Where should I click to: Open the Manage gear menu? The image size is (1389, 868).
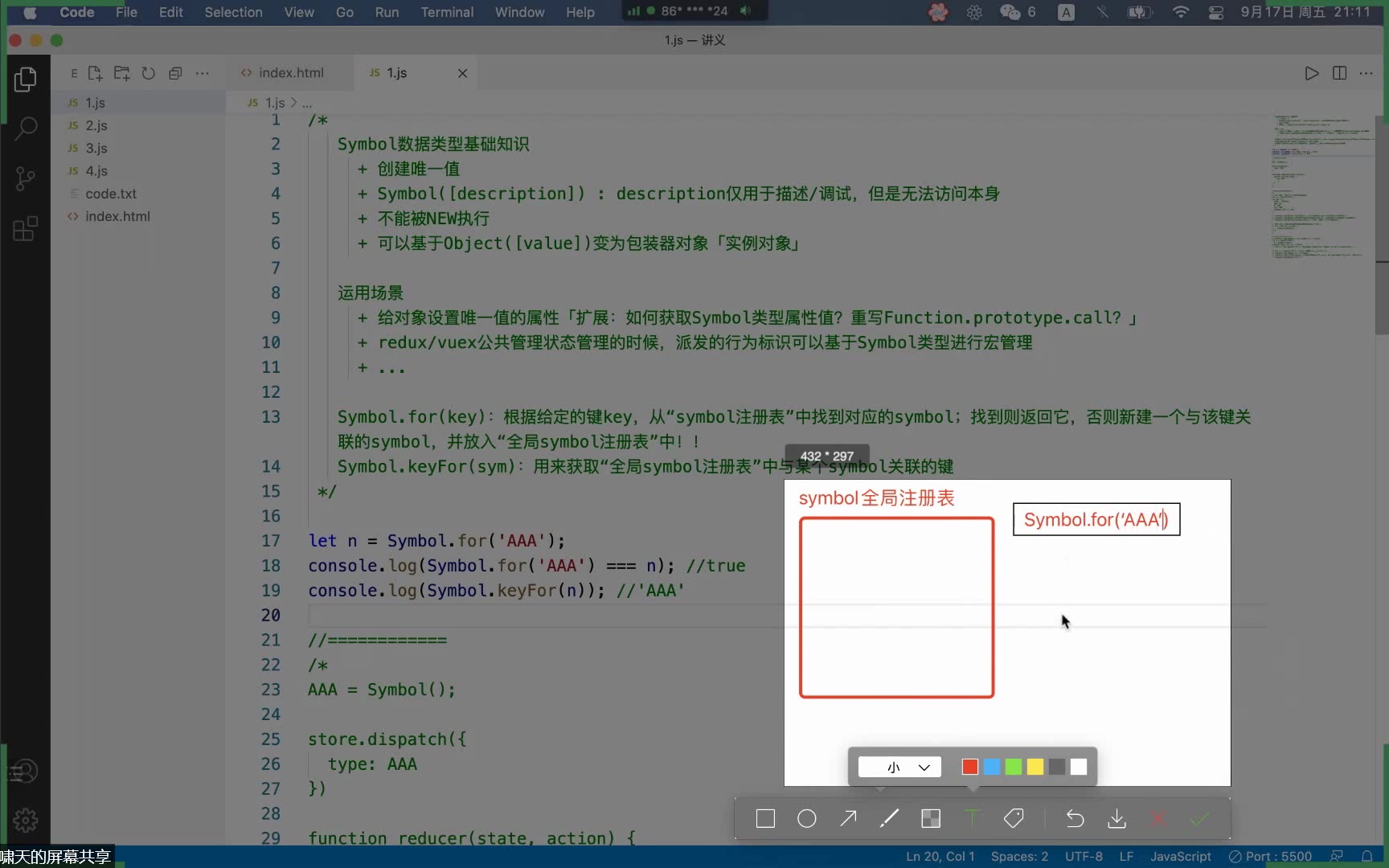click(x=25, y=821)
